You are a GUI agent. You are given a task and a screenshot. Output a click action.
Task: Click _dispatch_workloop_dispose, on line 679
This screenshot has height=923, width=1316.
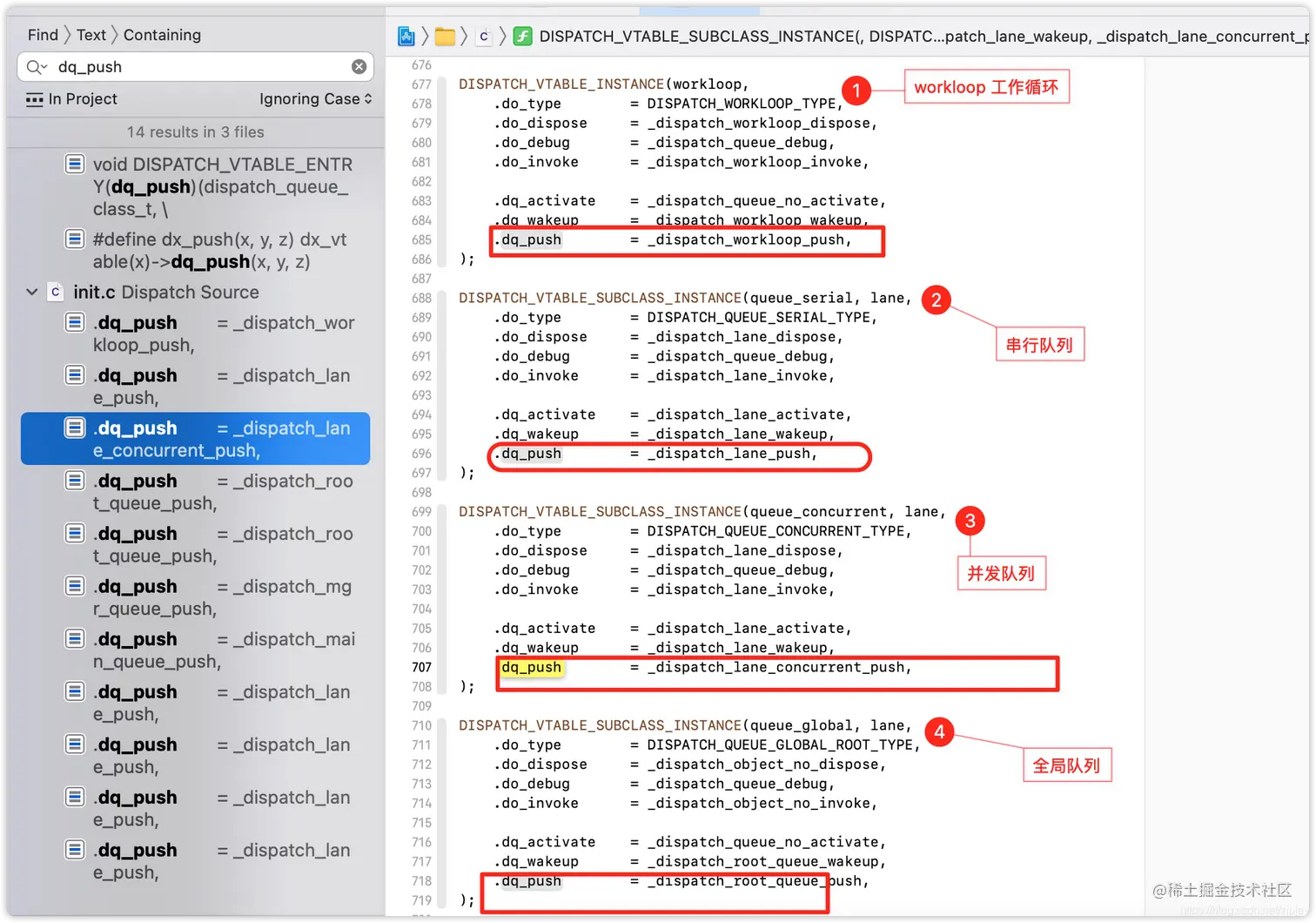coord(762,124)
